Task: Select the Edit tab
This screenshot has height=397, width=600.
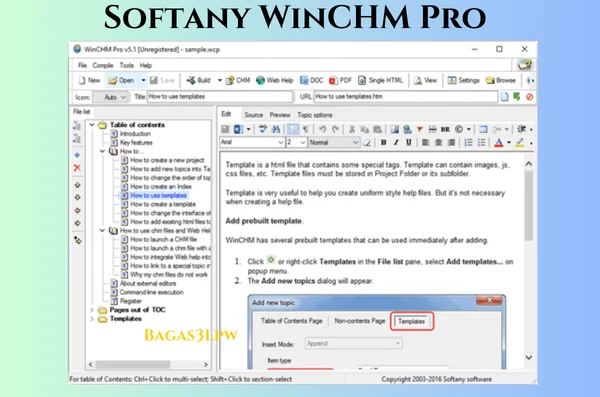Action: [x=226, y=114]
